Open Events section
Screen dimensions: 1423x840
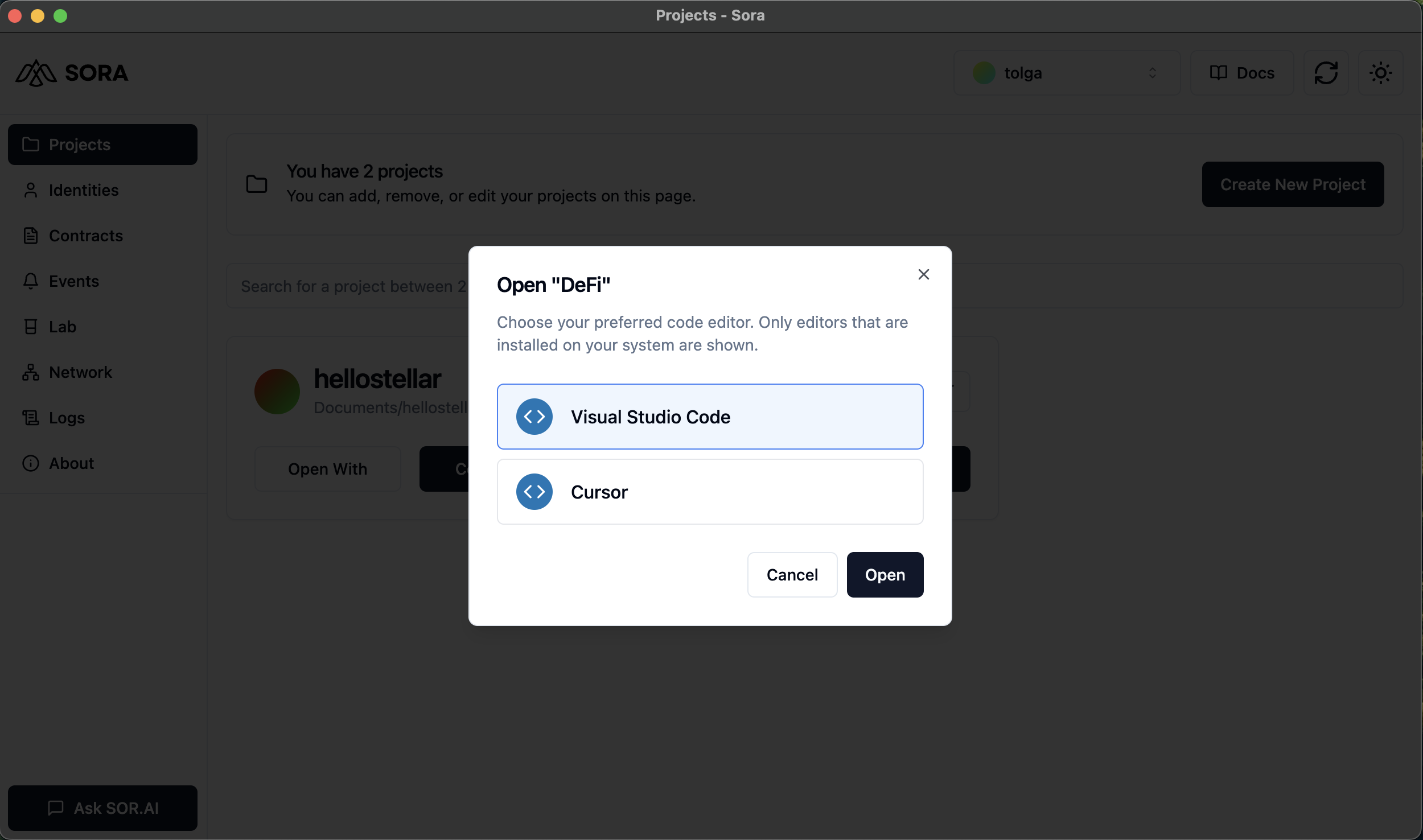102,281
